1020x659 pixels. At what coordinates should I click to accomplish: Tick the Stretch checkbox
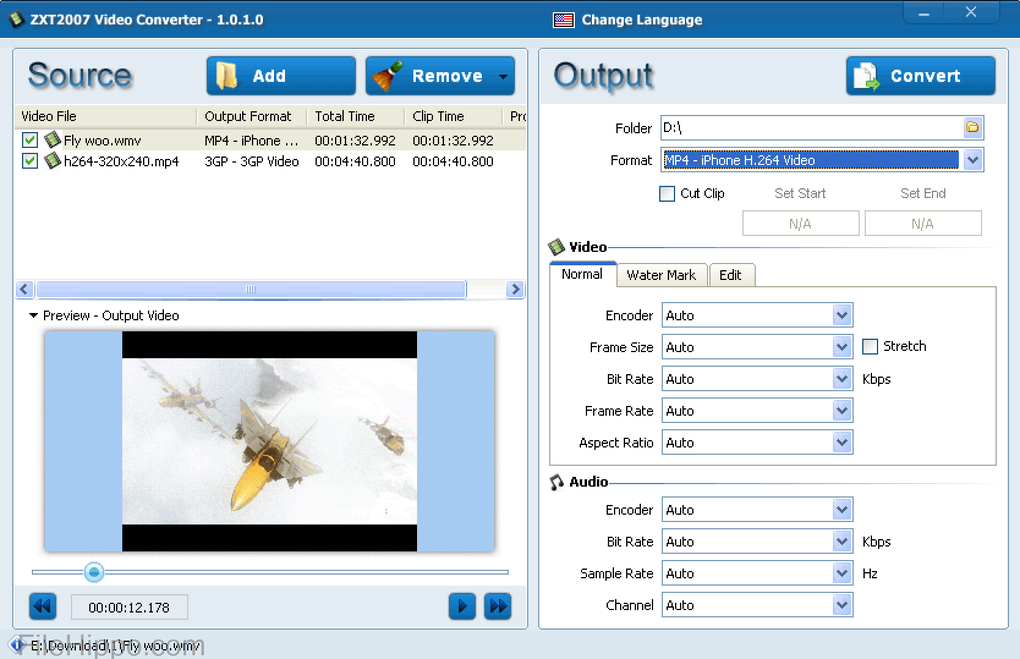(x=870, y=347)
